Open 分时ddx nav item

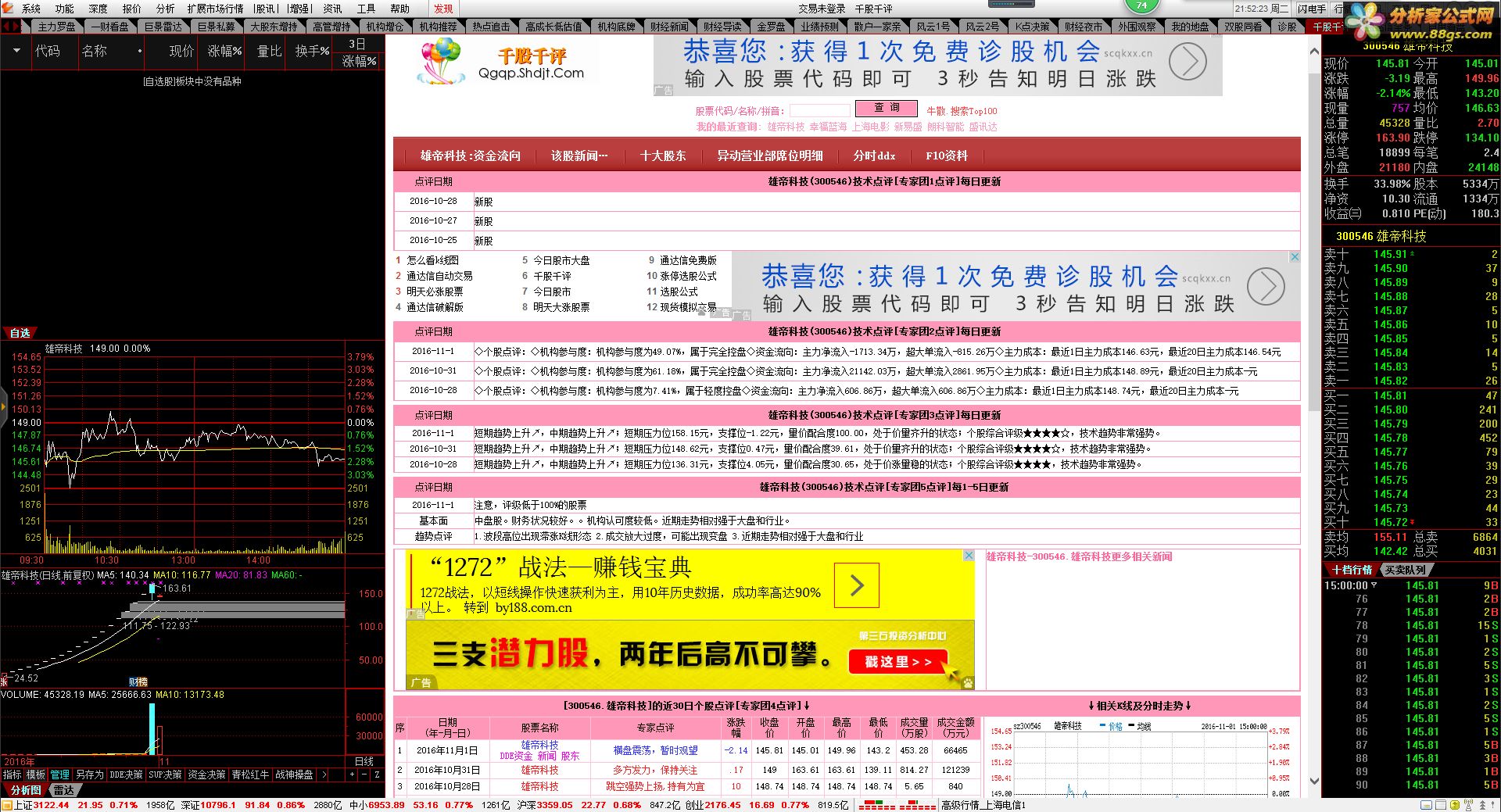(x=874, y=156)
